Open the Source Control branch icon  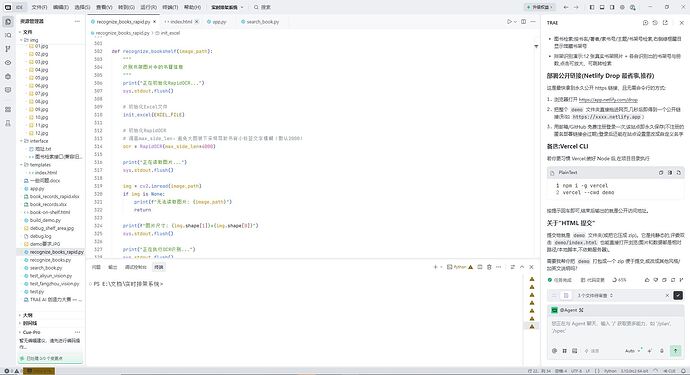(8, 49)
